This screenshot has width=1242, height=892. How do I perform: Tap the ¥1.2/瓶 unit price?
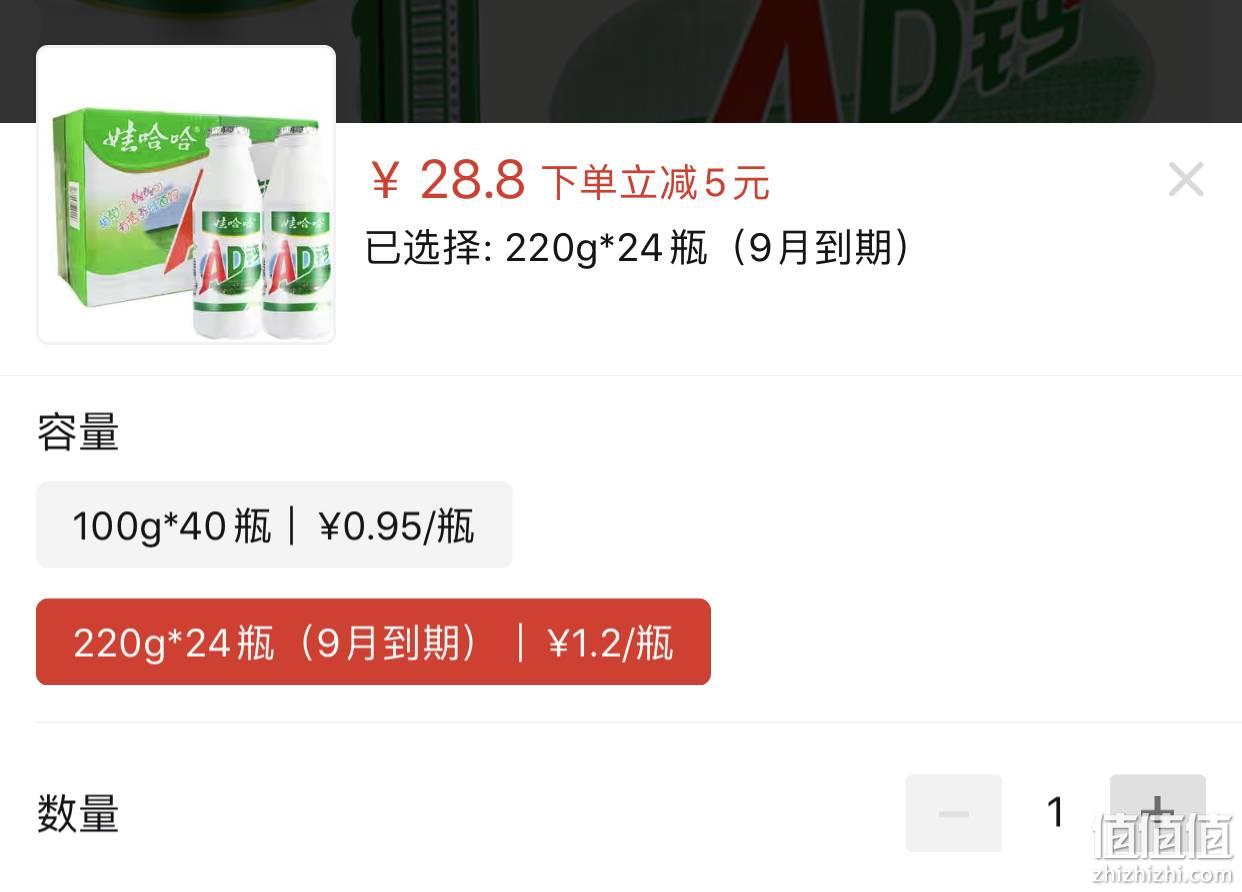[610, 642]
